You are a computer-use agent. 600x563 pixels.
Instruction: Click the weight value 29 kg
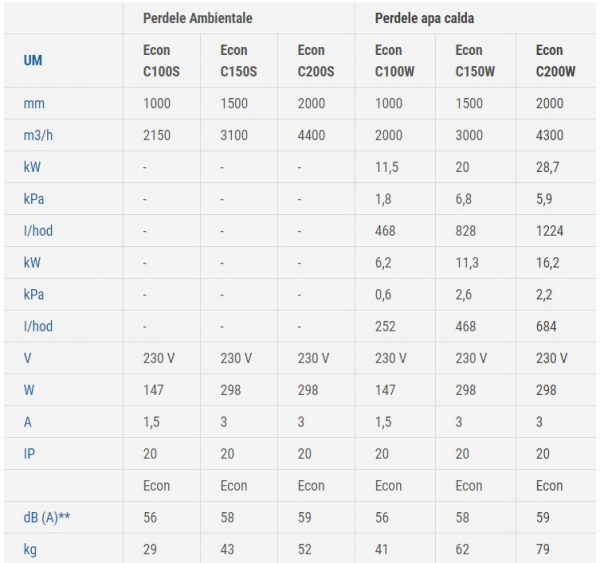coord(151,549)
